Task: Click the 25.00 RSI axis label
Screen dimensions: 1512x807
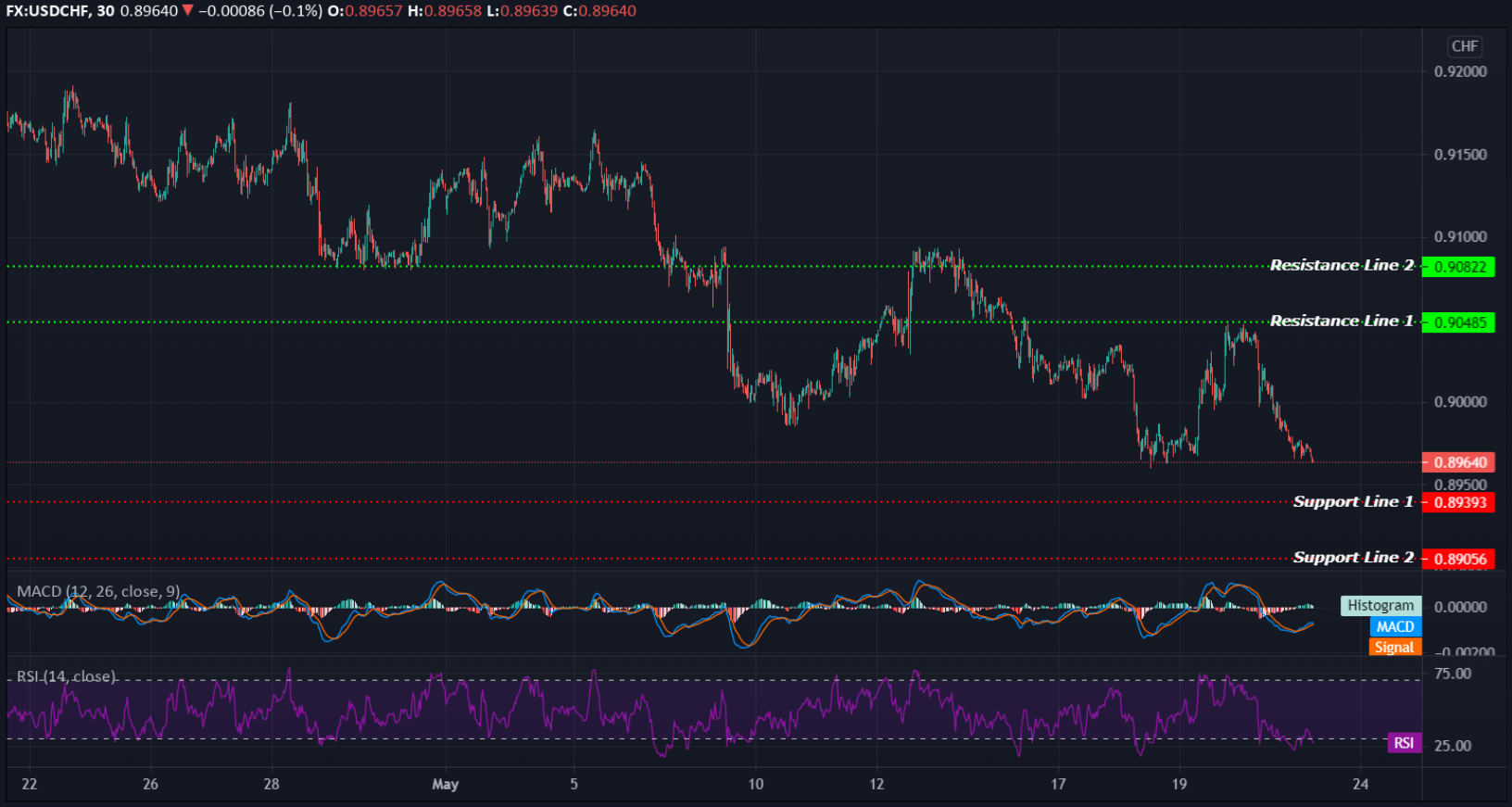Action: [x=1453, y=745]
